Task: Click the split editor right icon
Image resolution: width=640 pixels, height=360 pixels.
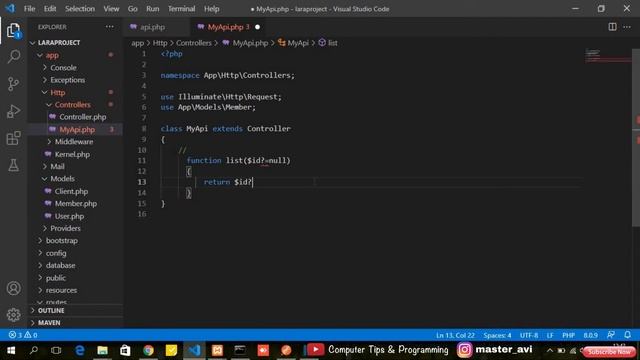Action: coord(612,27)
